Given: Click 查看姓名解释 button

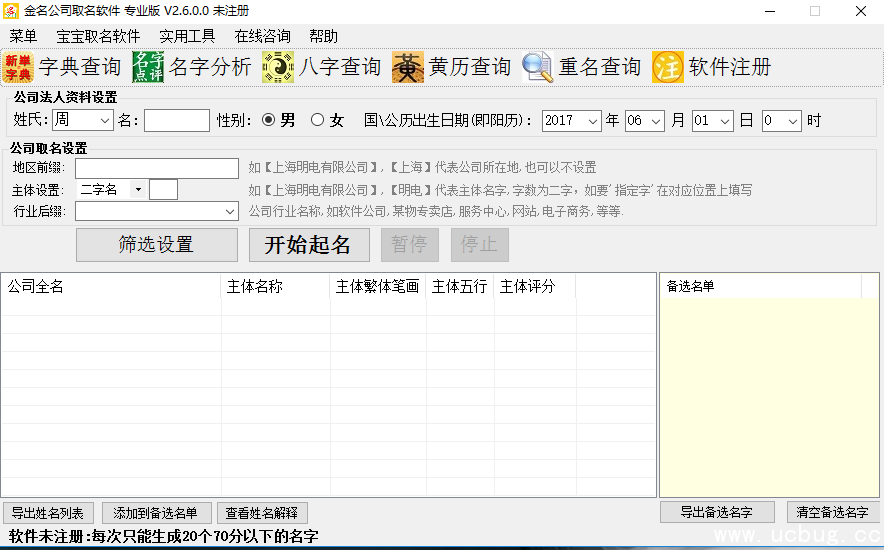Looking at the screenshot, I should click(262, 513).
